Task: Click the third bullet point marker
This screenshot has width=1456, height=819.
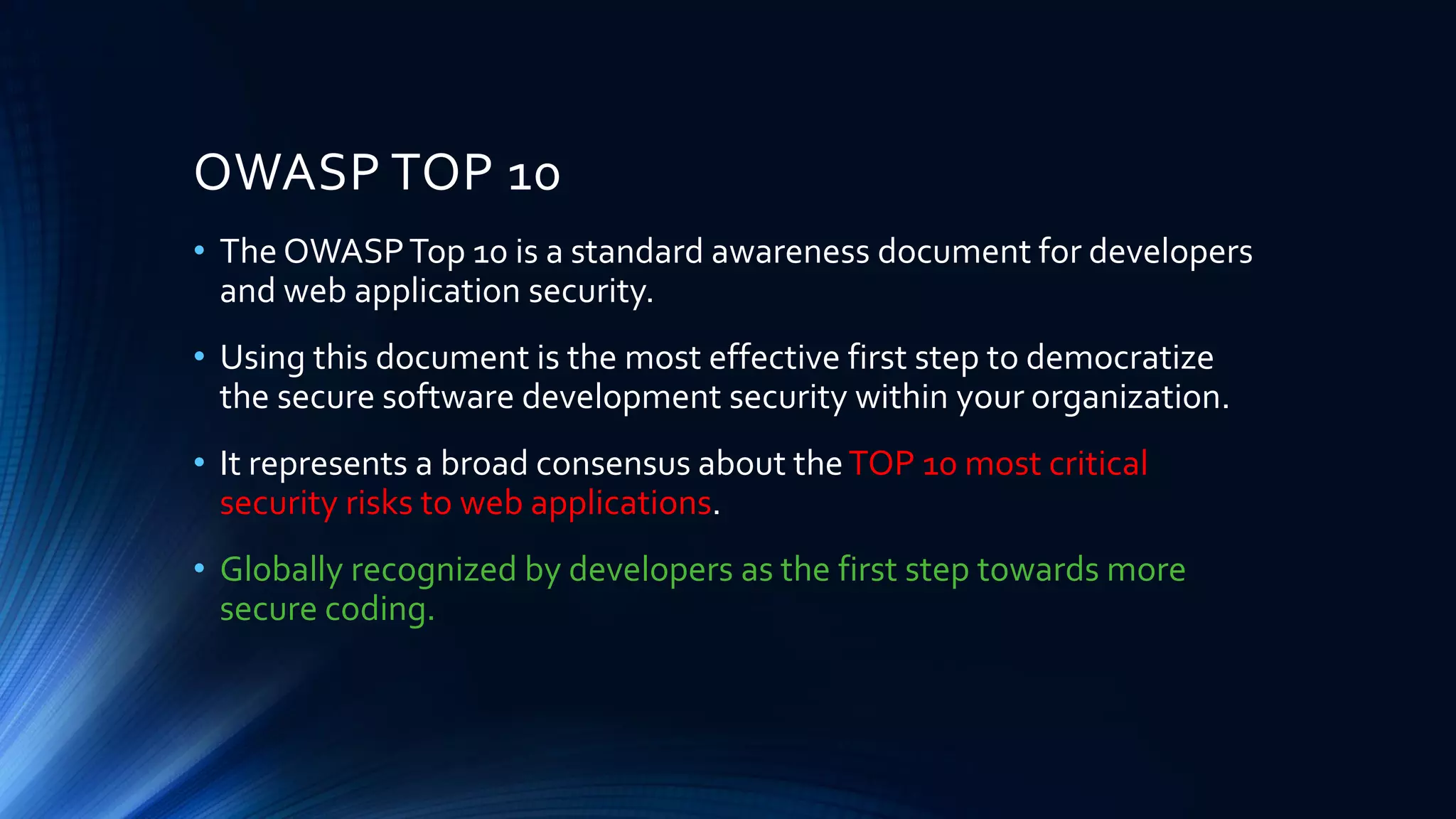Action: pos(200,463)
